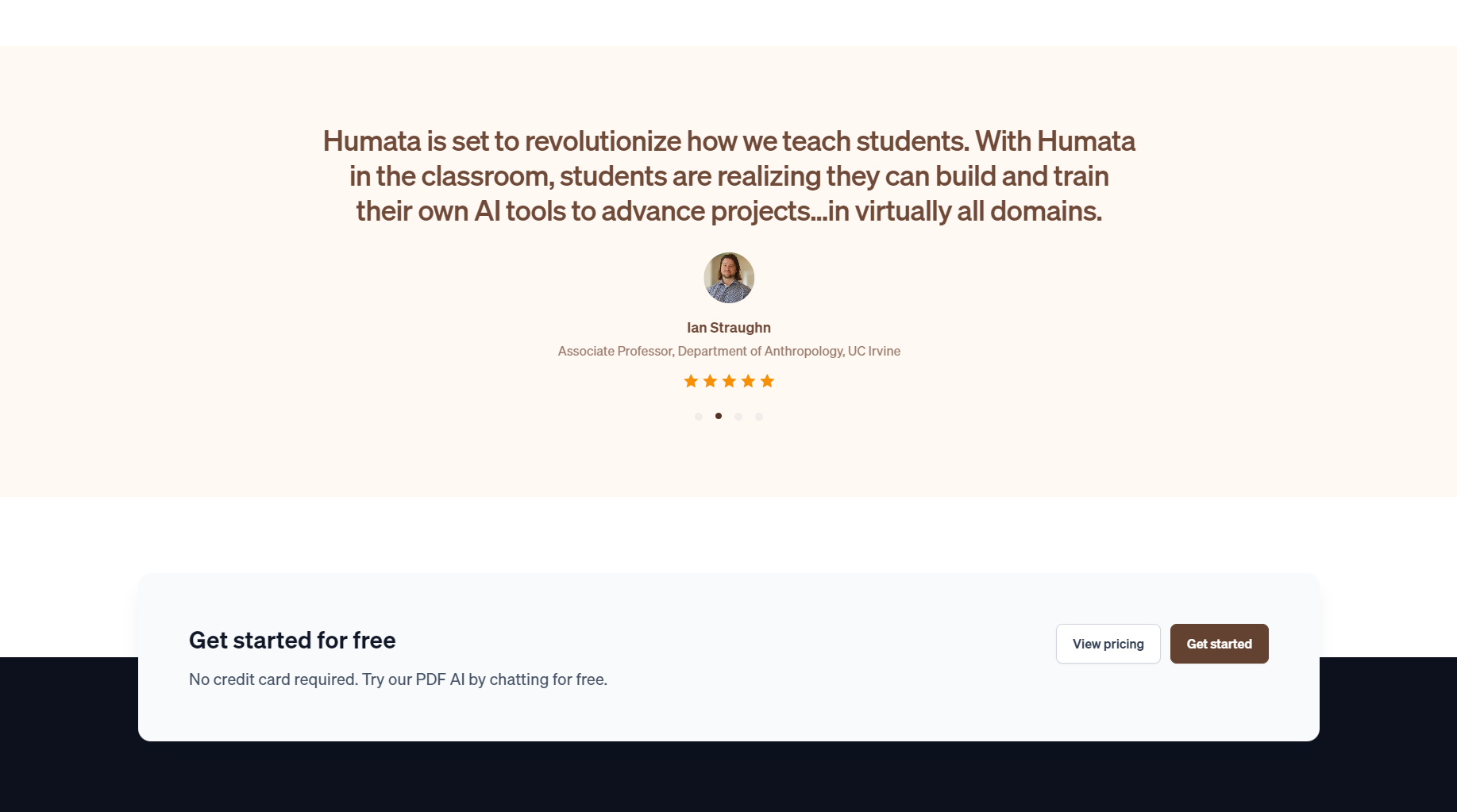Click the Associate Professor title line
Image resolution: width=1457 pixels, height=812 pixels.
click(729, 351)
